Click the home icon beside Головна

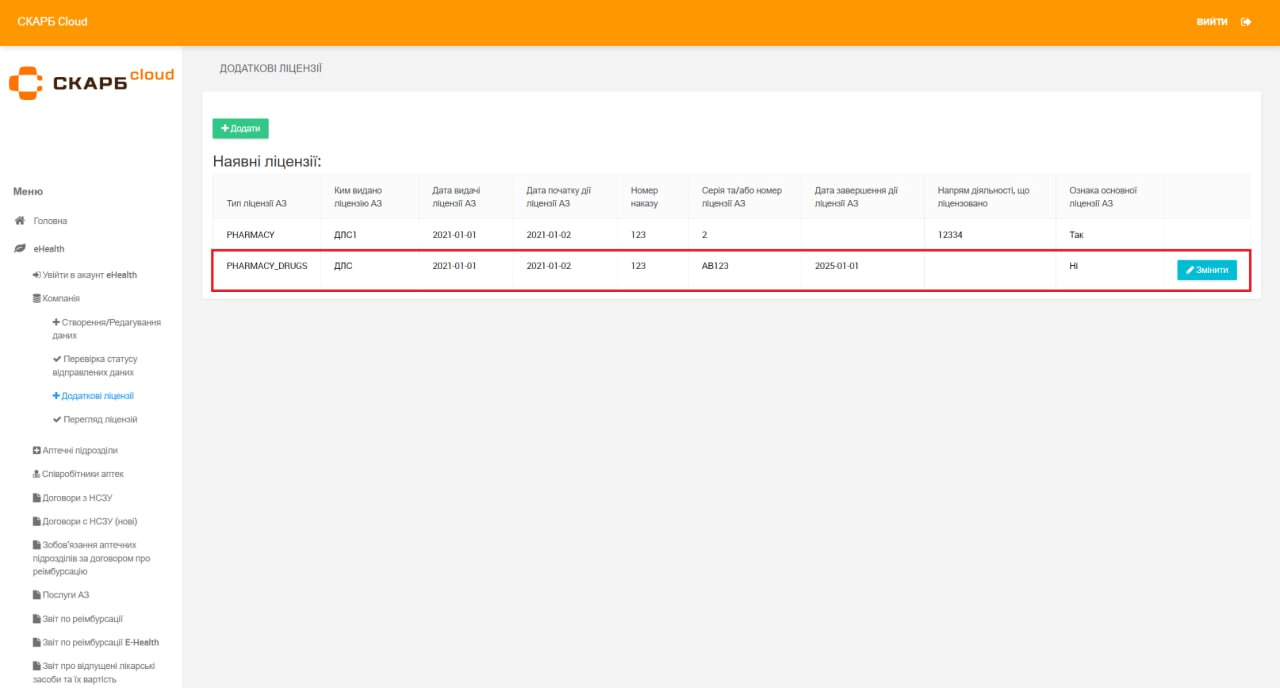(19, 221)
